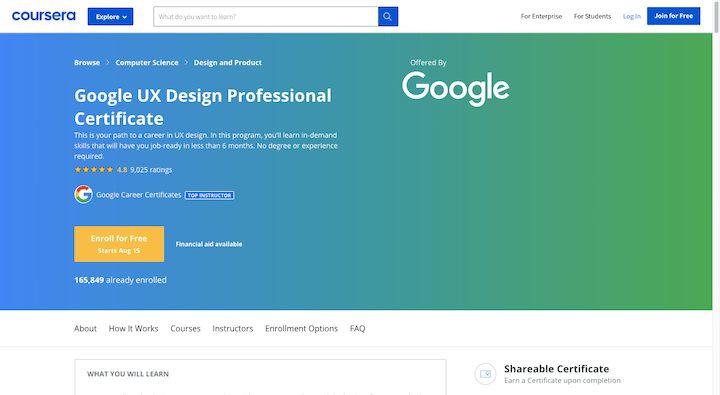720x395 pixels.
Task: Click the star rating icons
Action: (94, 169)
